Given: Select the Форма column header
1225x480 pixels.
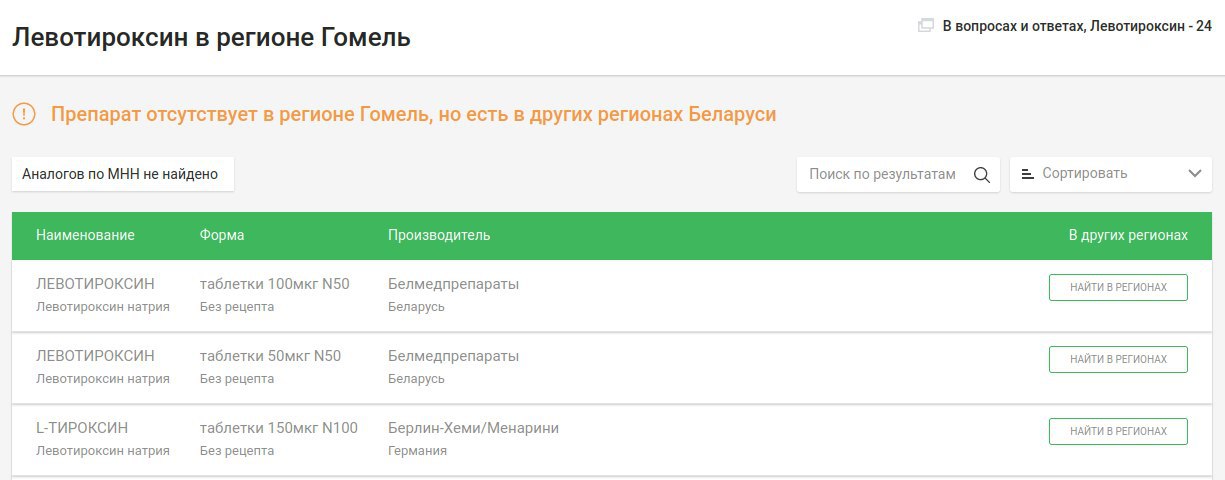Looking at the screenshot, I should tap(222, 235).
